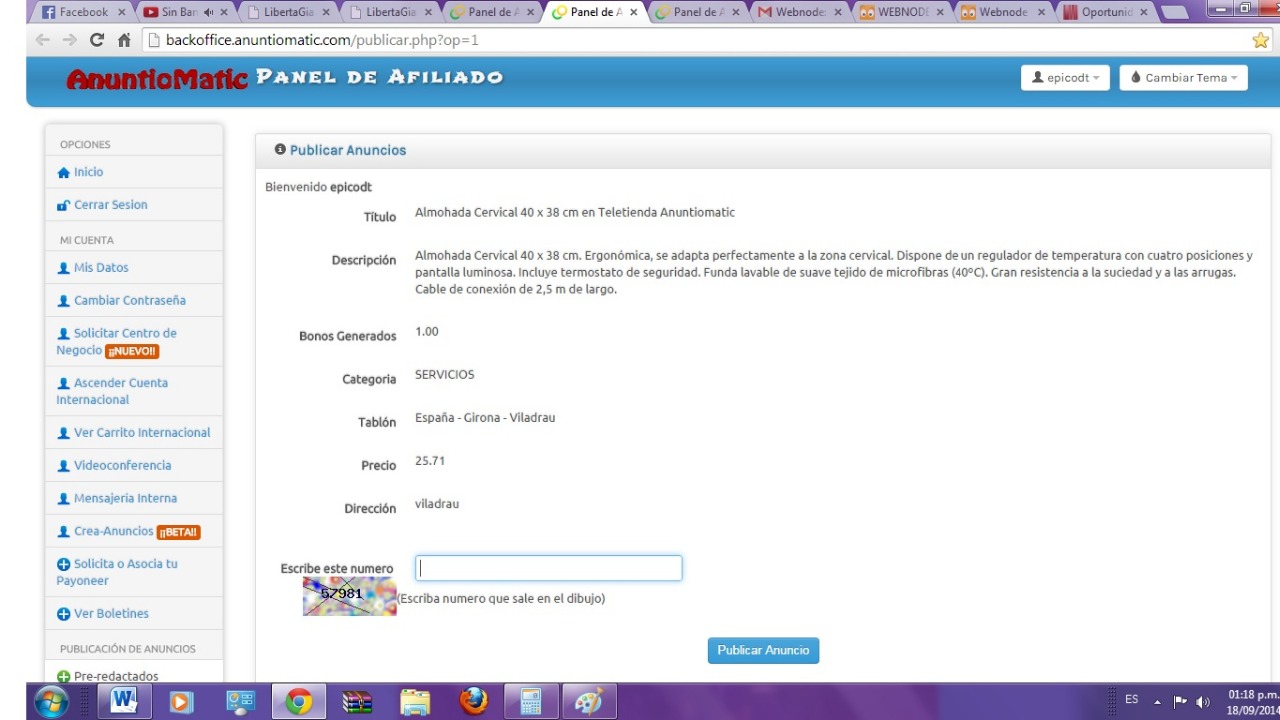Close the Facebook tab

point(121,12)
